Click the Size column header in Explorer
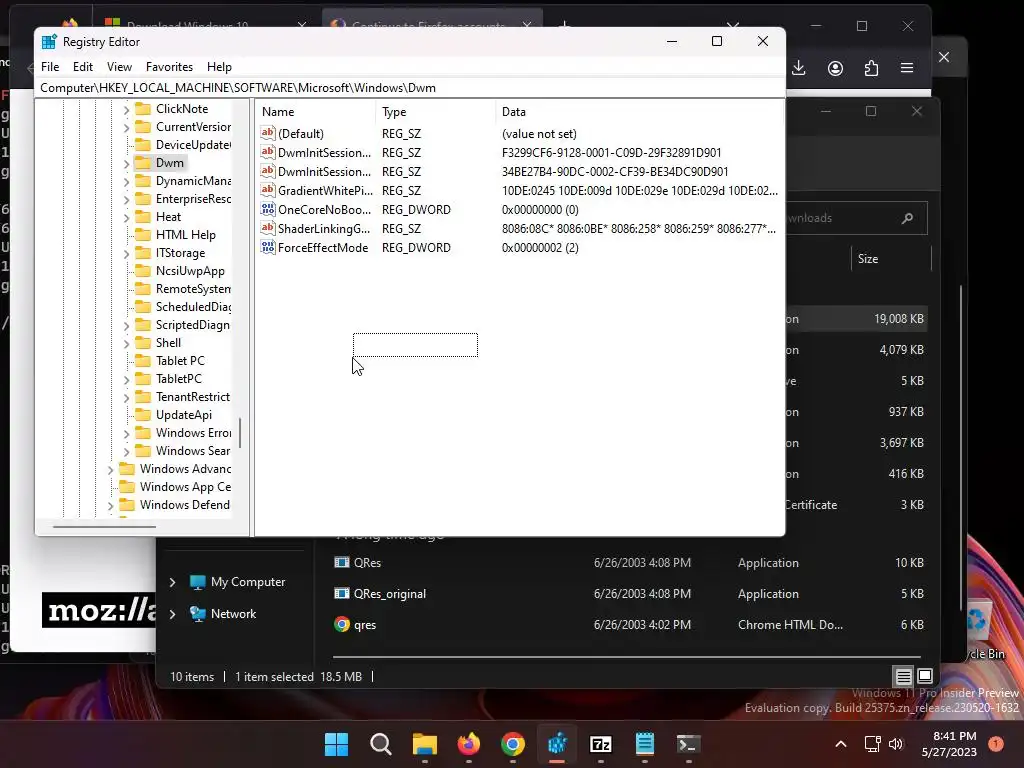This screenshot has width=1024, height=768. click(867, 259)
